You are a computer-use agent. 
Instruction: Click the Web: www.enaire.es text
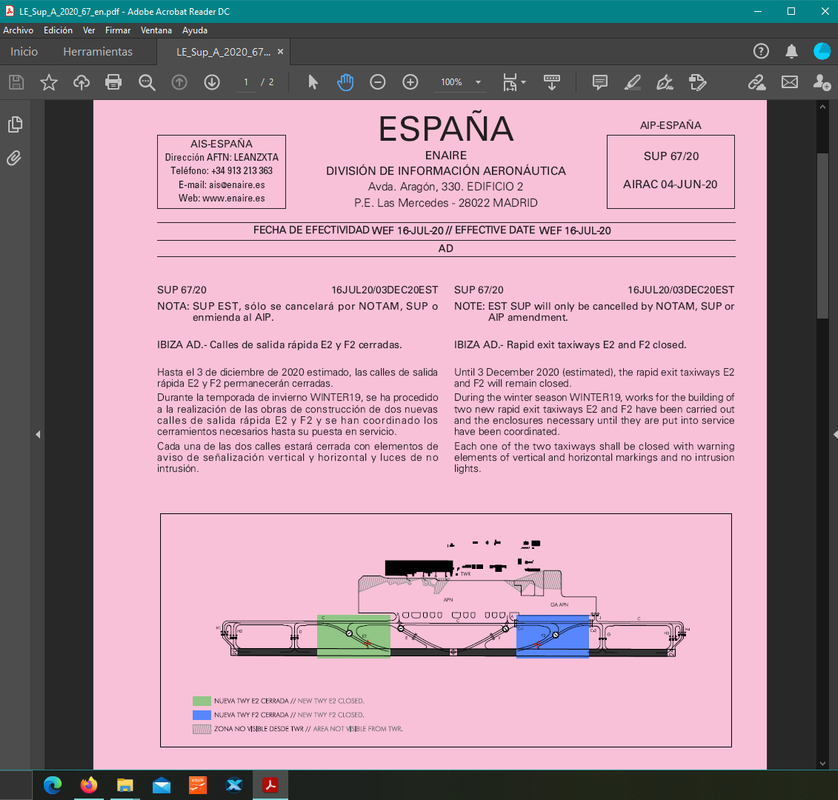click(x=221, y=198)
